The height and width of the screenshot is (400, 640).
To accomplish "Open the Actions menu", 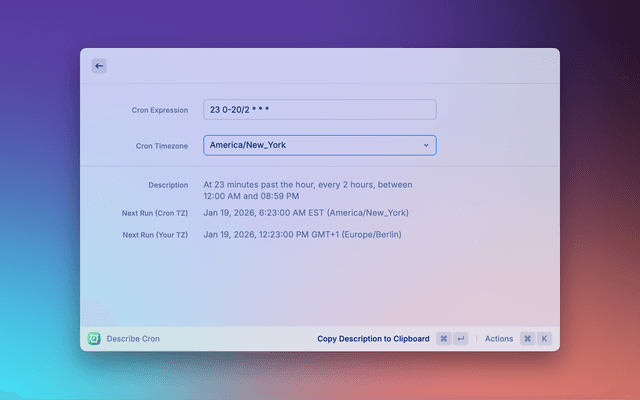I will click(498, 339).
